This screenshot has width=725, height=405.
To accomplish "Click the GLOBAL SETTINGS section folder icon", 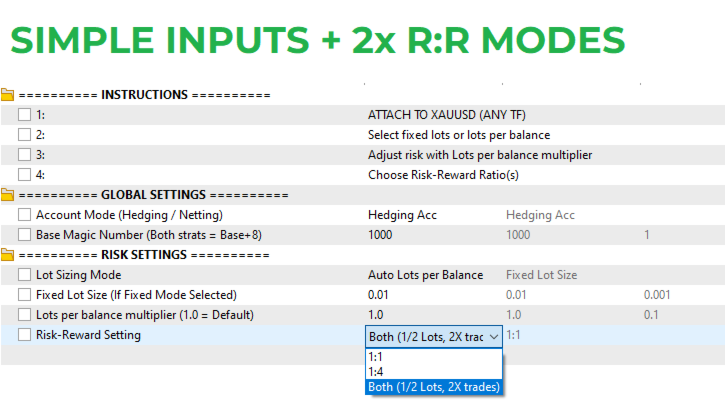I will 7,195.
